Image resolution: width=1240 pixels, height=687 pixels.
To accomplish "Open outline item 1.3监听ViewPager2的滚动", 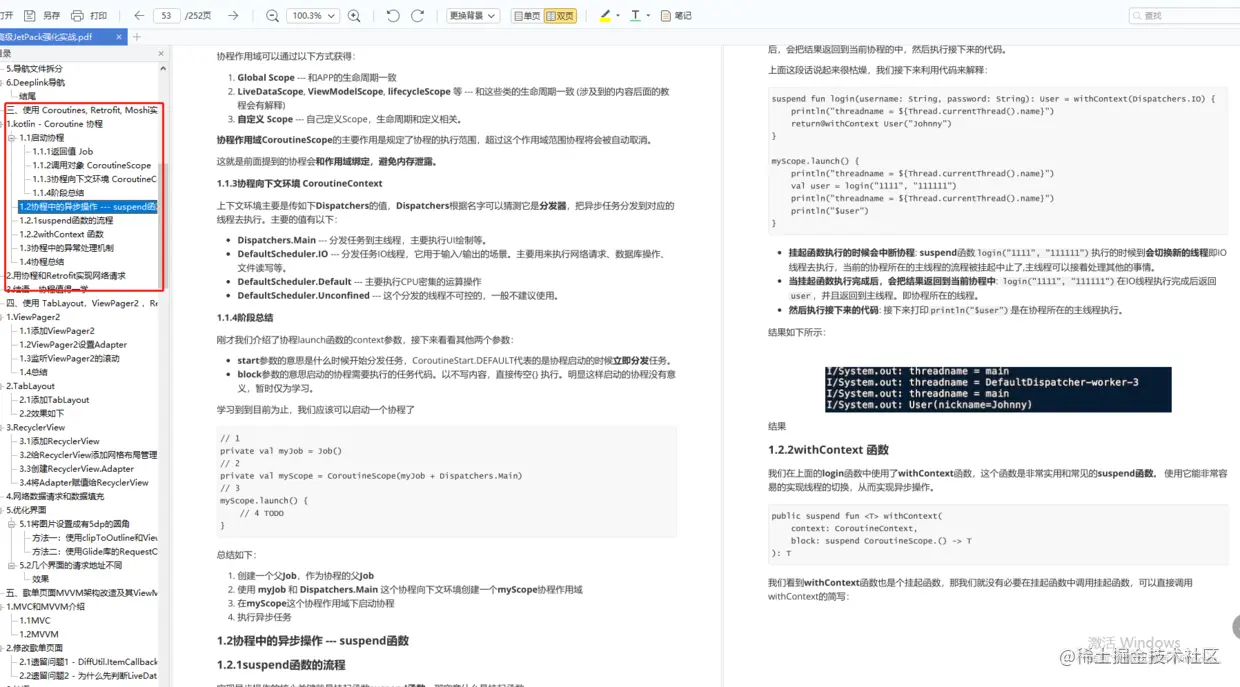I will pyautogui.click(x=69, y=358).
